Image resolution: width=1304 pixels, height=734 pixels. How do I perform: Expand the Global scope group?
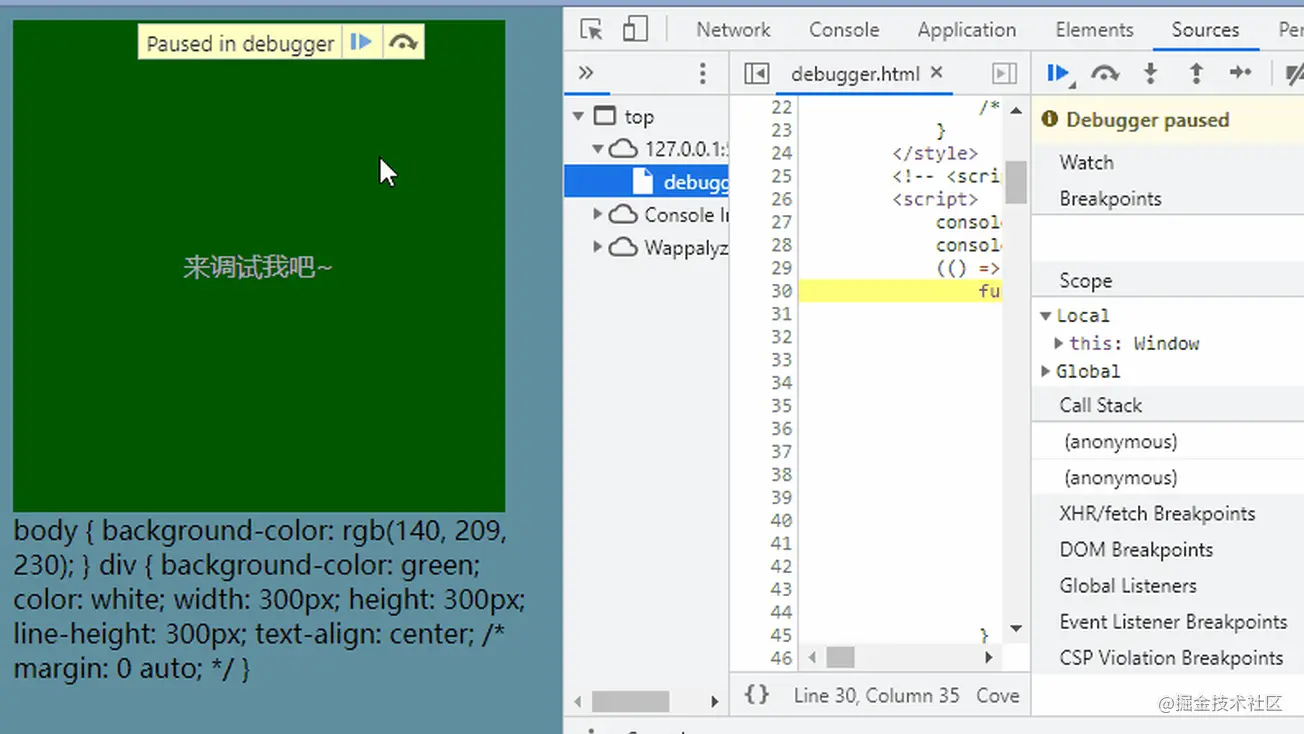point(1045,371)
